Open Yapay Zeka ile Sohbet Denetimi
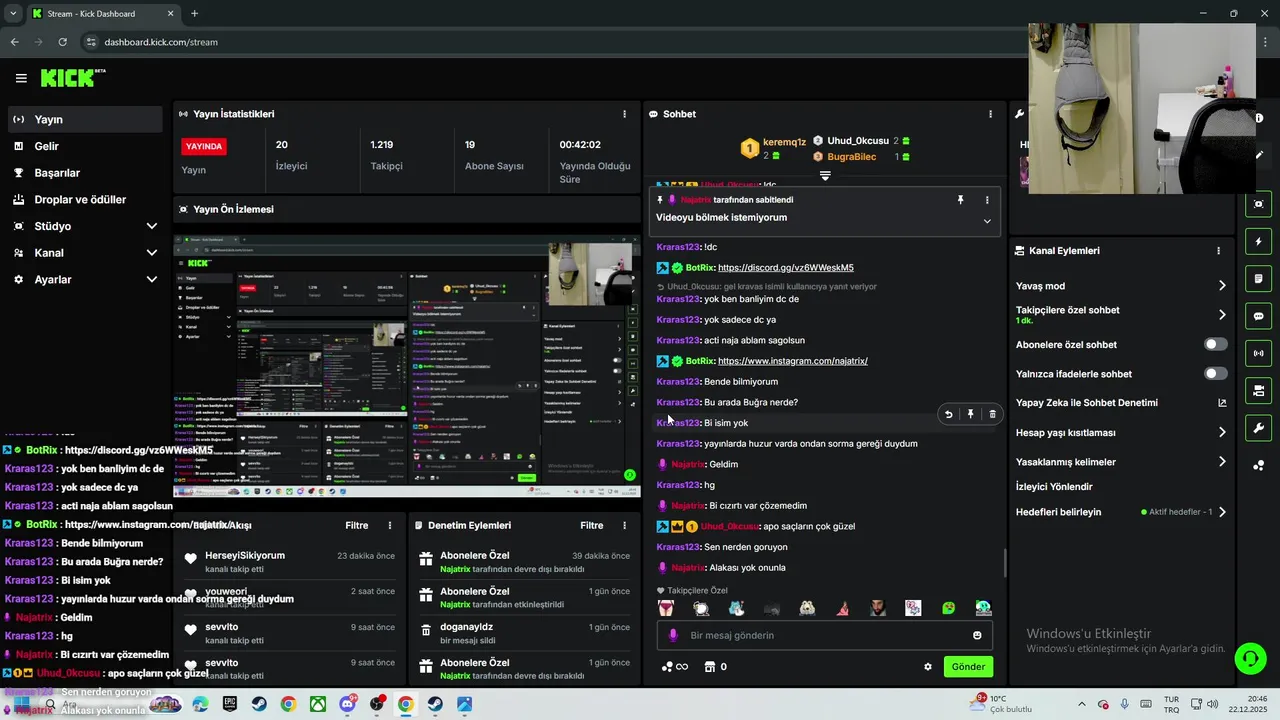 1121,403
